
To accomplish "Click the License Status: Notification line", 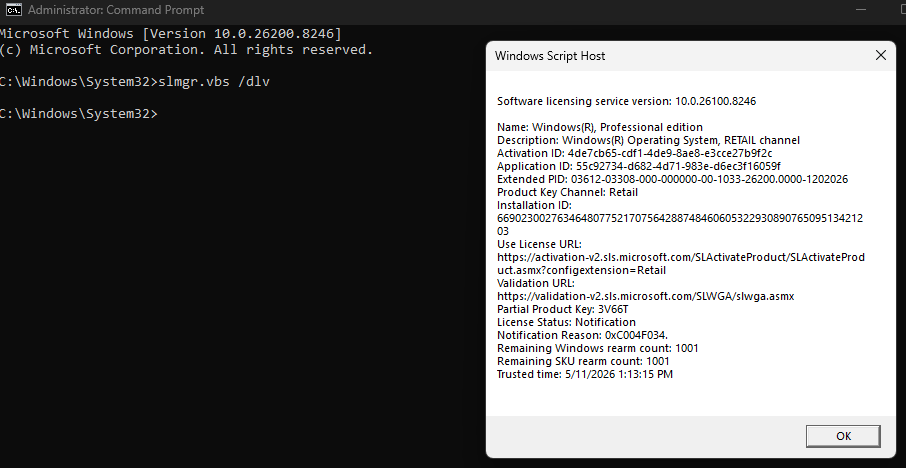I will click(x=566, y=322).
